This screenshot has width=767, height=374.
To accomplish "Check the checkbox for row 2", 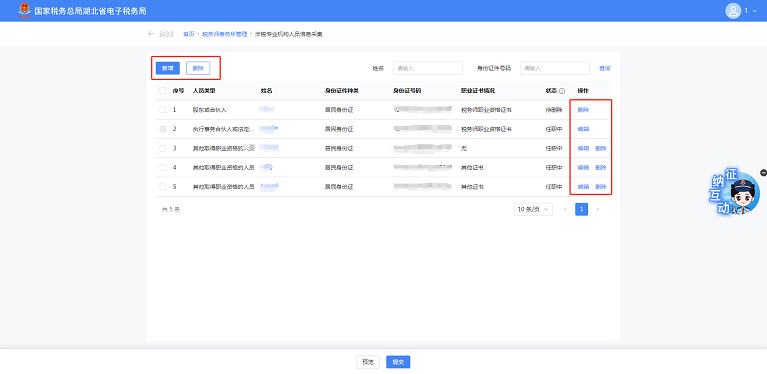I will pyautogui.click(x=163, y=129).
